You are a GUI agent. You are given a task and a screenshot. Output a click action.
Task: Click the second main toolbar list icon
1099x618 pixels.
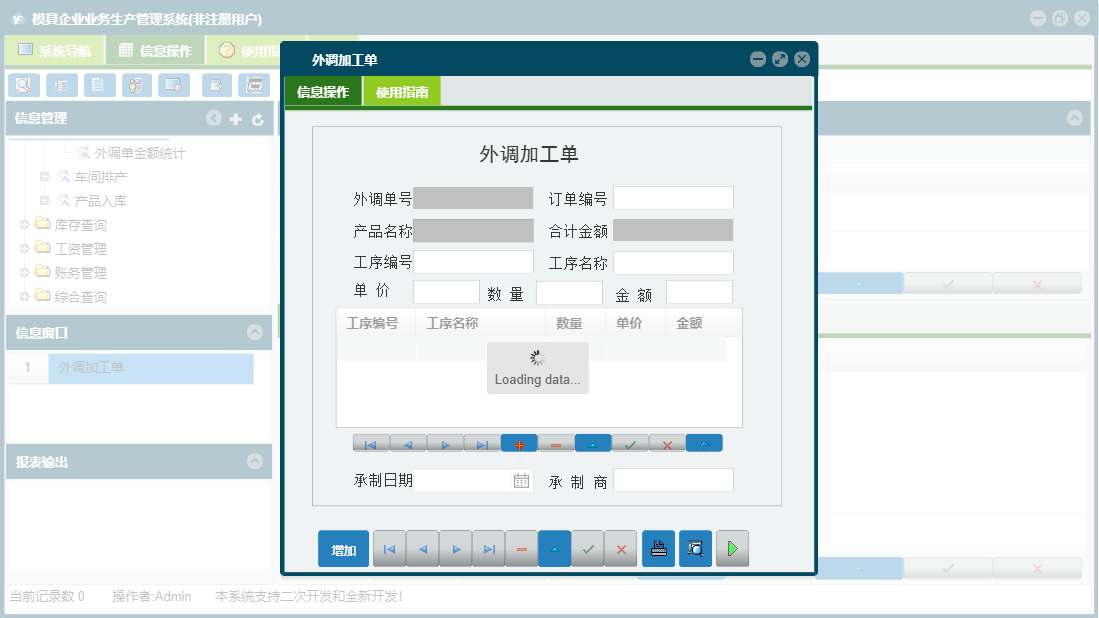click(x=62, y=85)
